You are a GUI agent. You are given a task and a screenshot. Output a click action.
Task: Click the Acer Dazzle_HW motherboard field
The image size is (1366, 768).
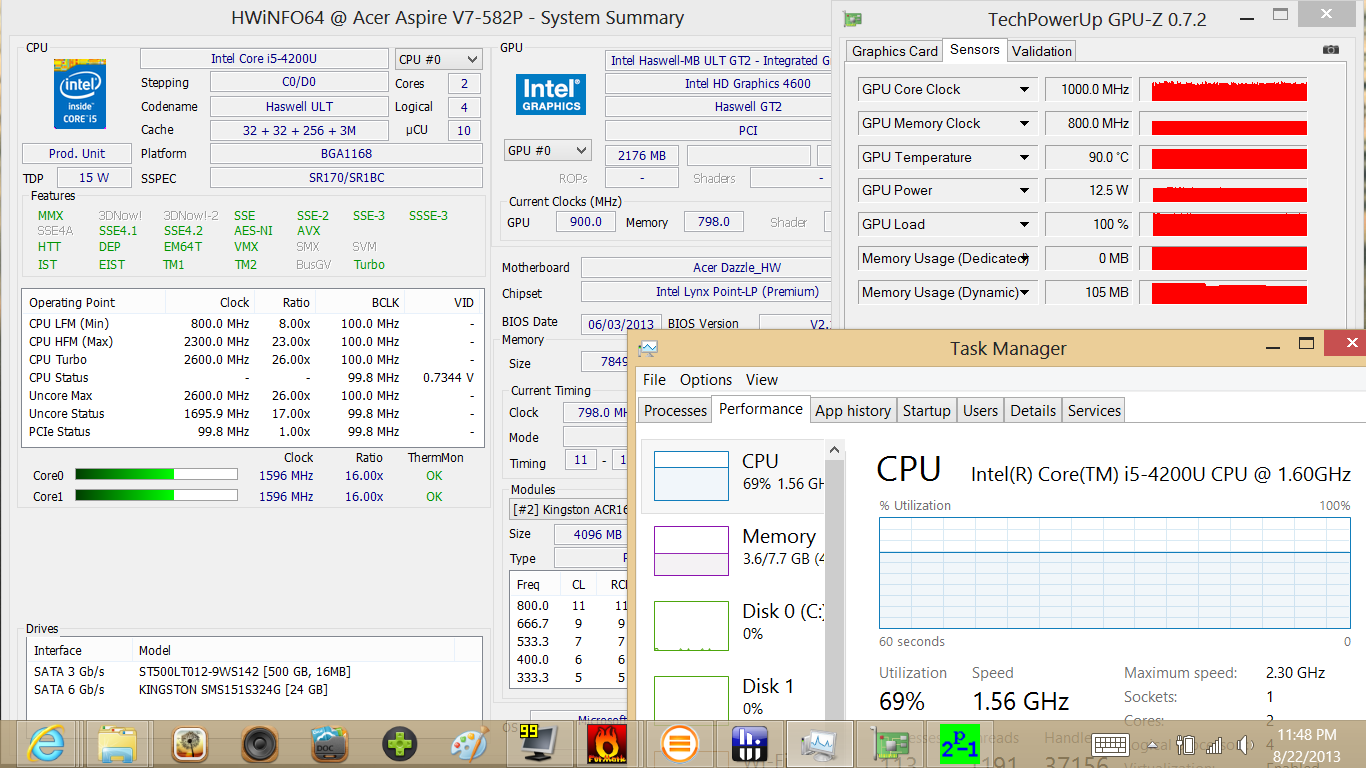708,267
